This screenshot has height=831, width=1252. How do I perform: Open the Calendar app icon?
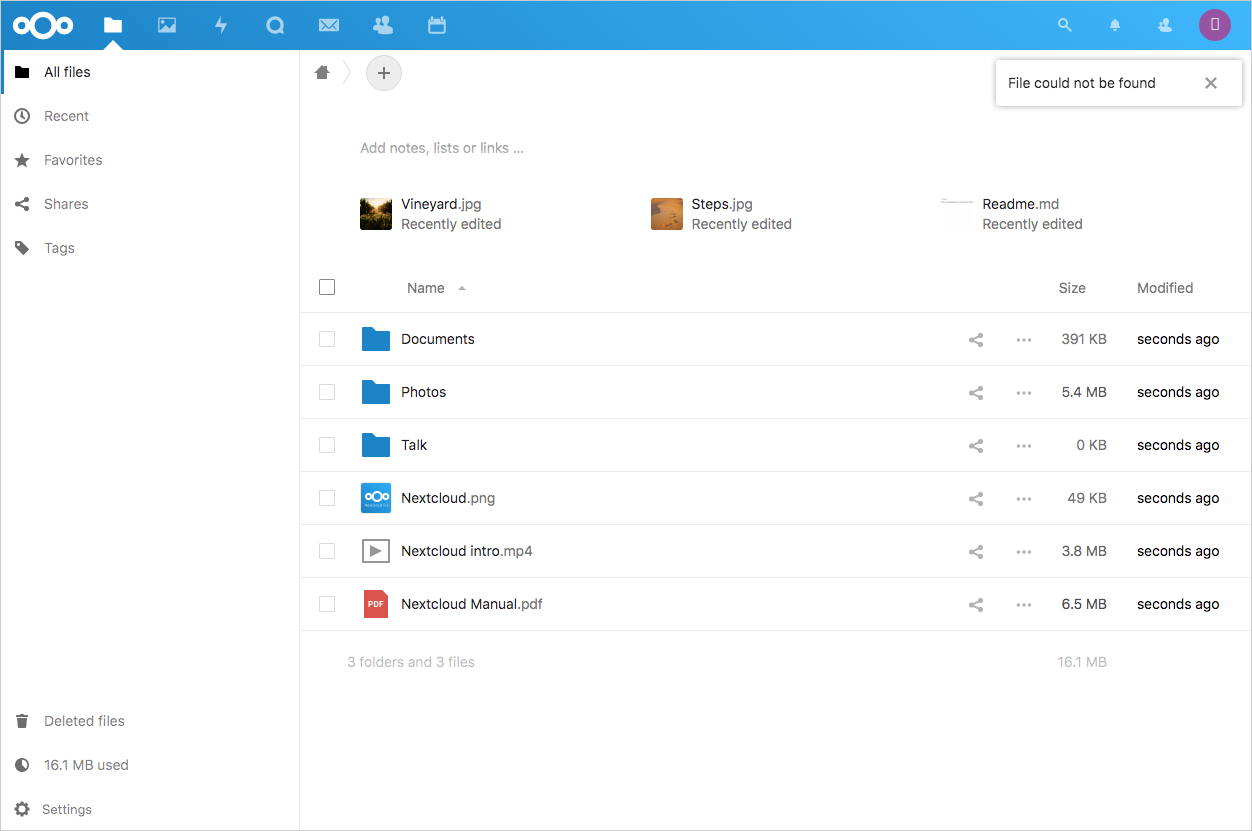tap(437, 25)
